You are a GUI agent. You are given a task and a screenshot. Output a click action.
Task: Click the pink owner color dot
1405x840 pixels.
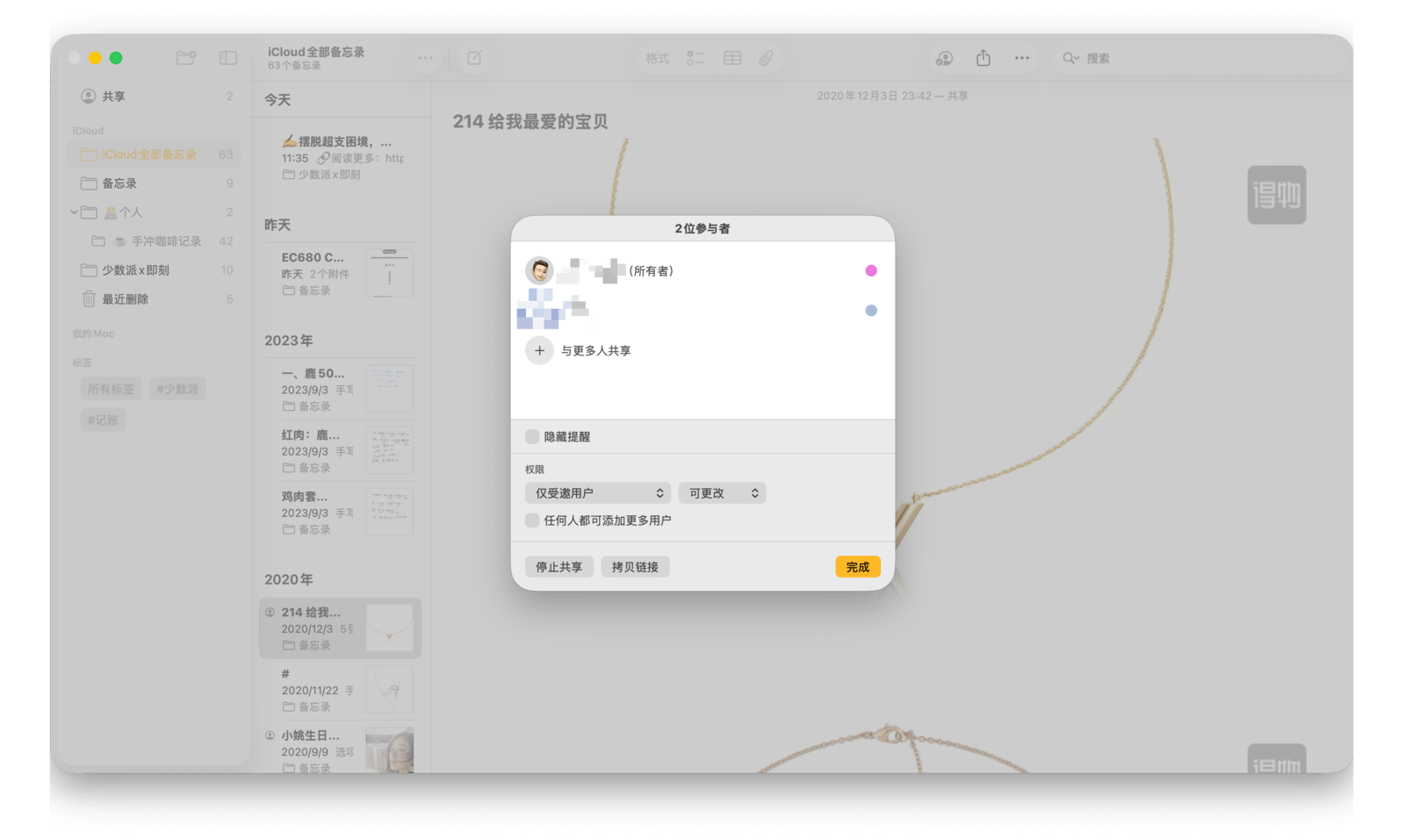pyautogui.click(x=871, y=270)
